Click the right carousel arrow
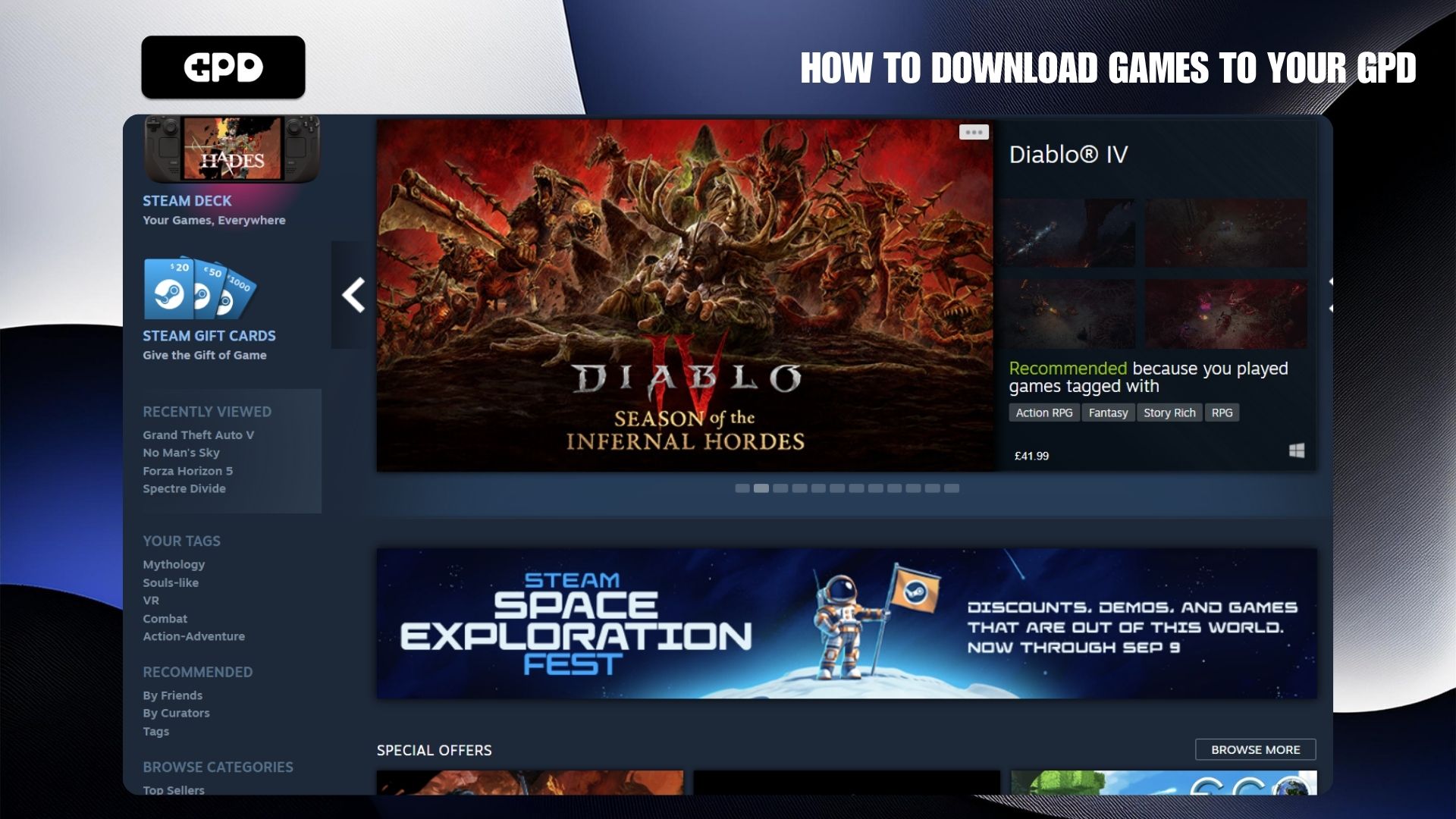Viewport: 1456px width, 819px height. pyautogui.click(x=1329, y=295)
